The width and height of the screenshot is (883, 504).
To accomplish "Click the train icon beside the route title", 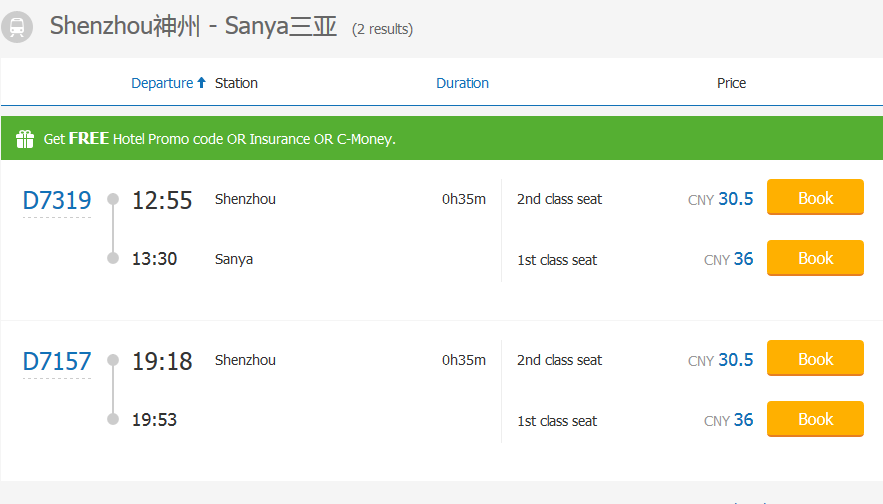I will [17, 27].
